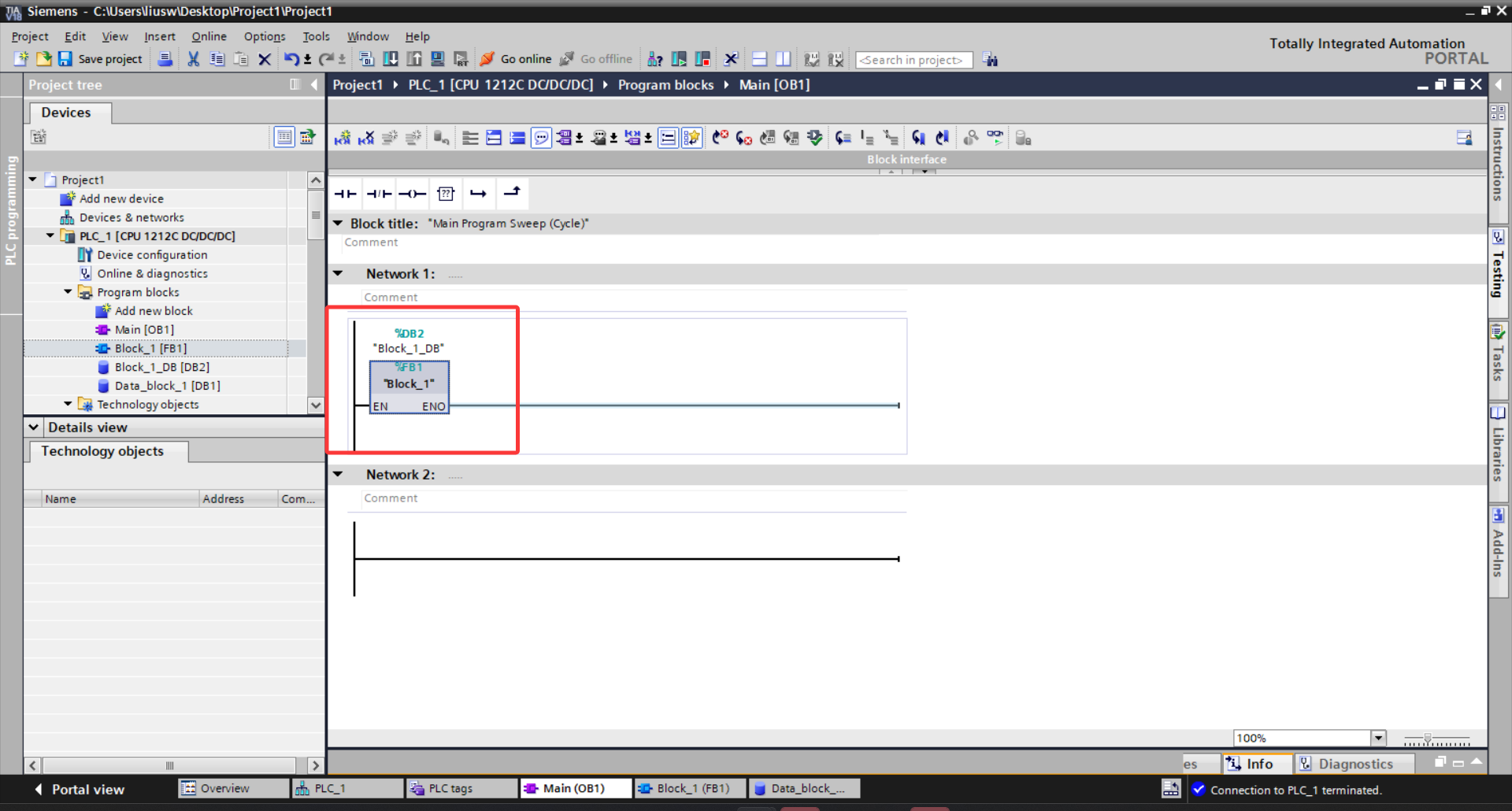Click the search binoculars icon

991,60
